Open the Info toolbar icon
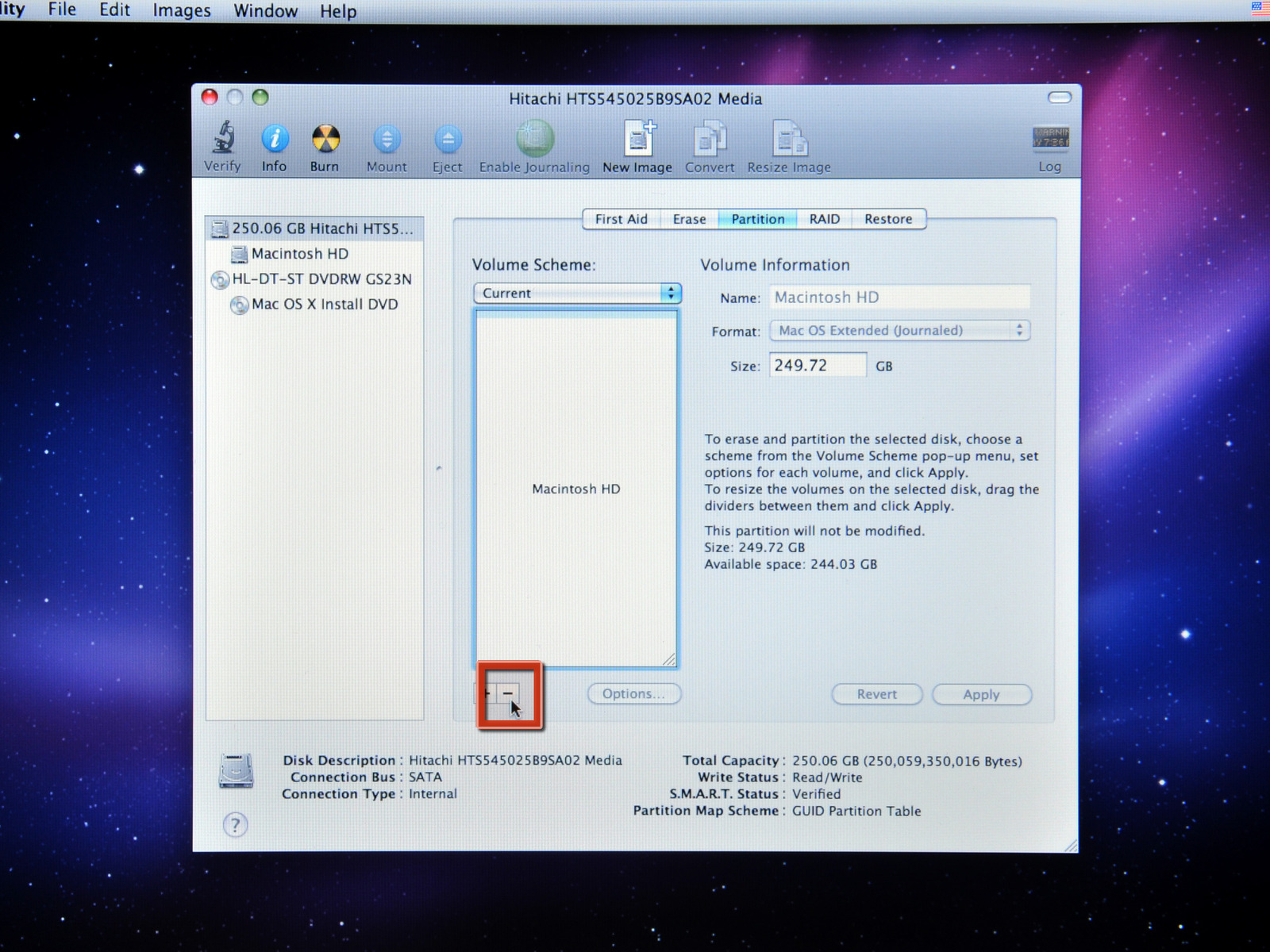Viewport: 1270px width, 952px height. 275,139
